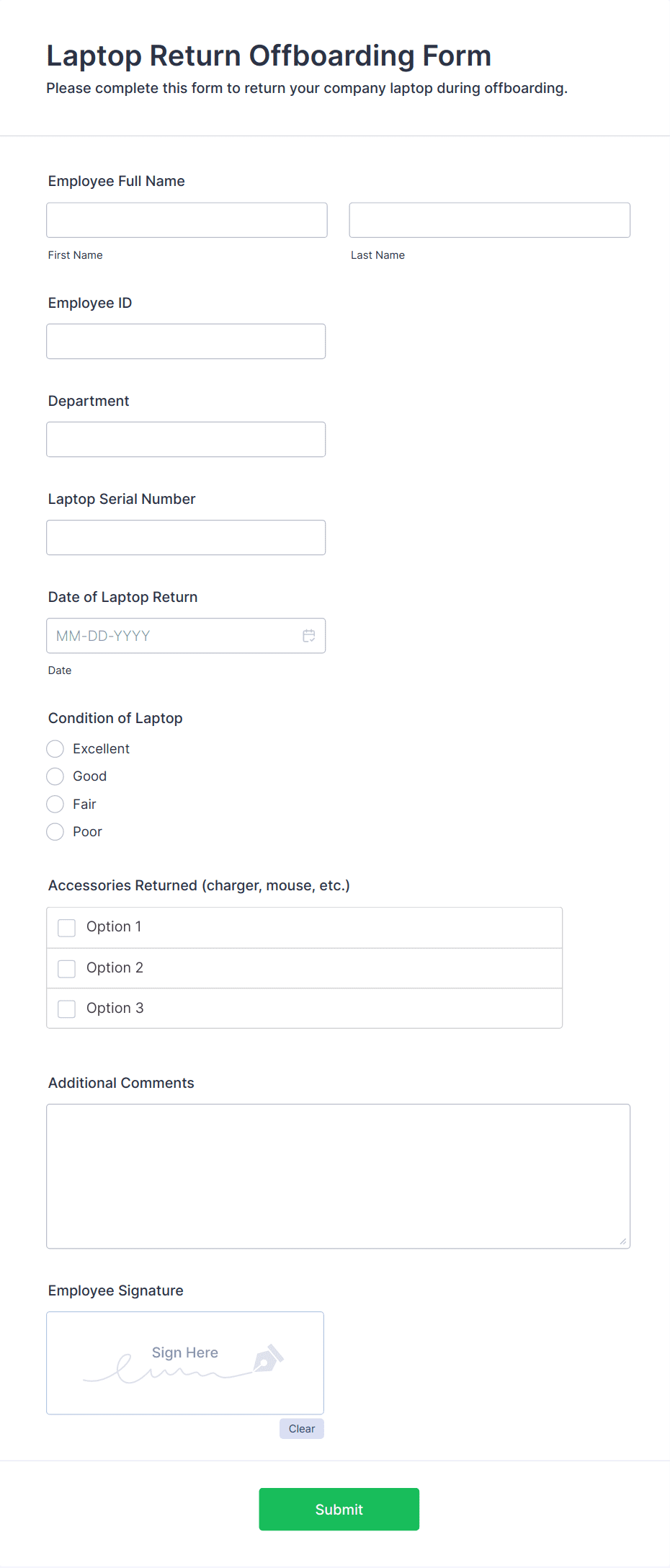Select the Good condition option
This screenshot has width=670, height=1568.
[x=55, y=776]
